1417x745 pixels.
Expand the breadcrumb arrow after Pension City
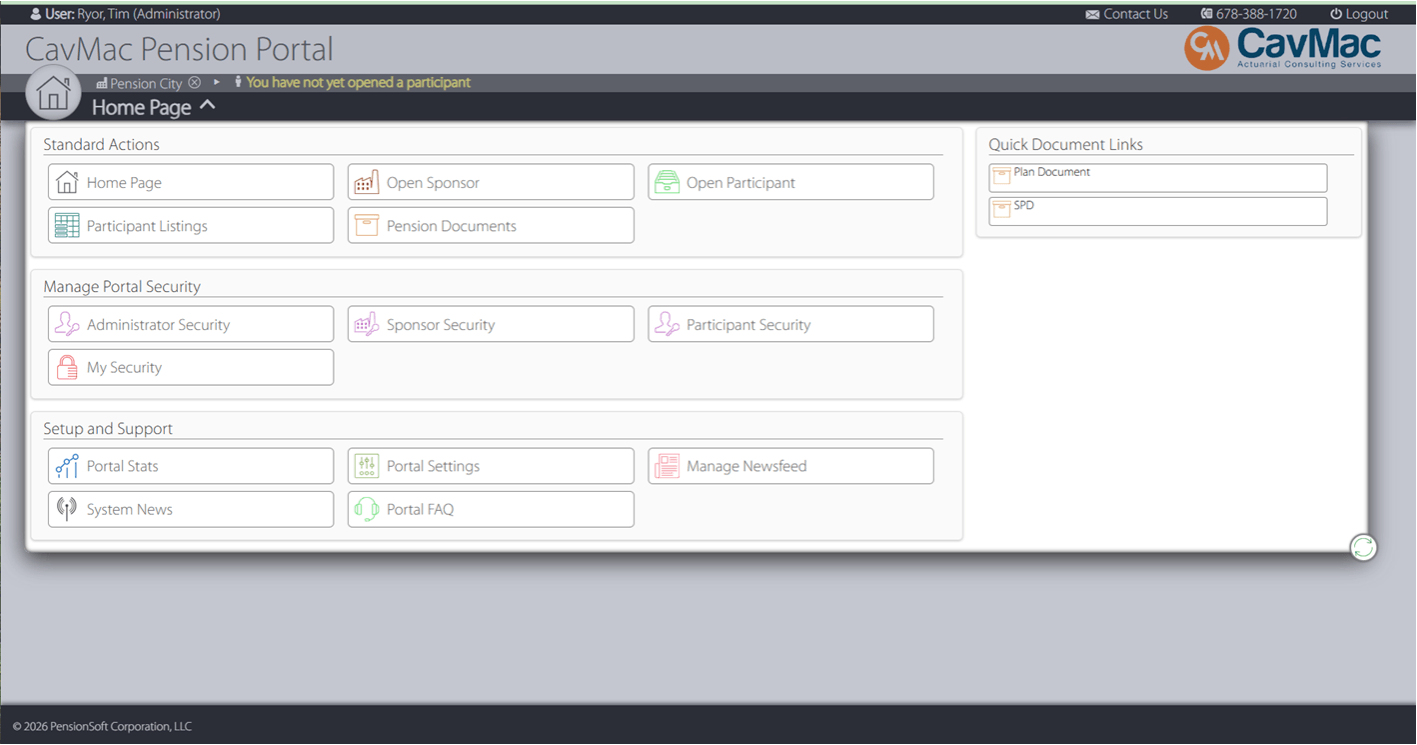[217, 82]
